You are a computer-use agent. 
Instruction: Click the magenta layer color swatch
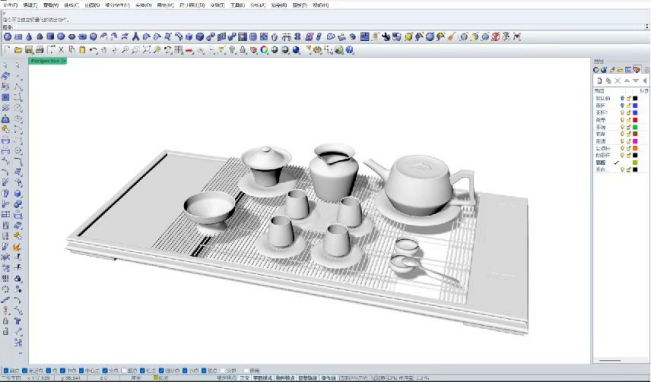[x=635, y=141]
